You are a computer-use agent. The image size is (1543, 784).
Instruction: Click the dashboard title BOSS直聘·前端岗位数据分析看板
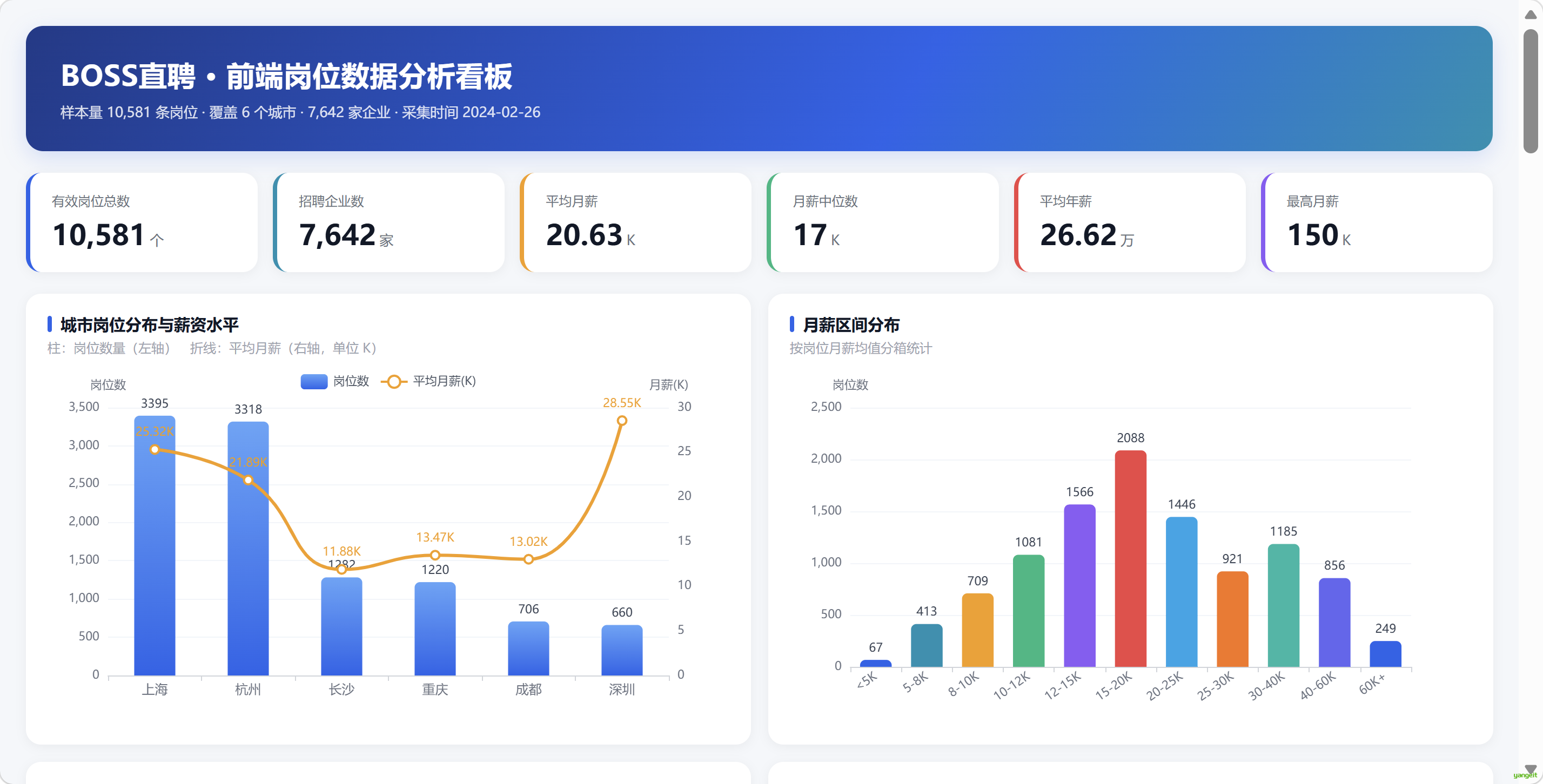[x=286, y=76]
